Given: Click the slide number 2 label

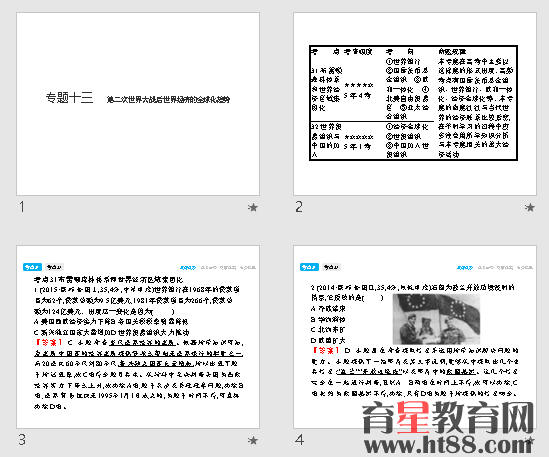Looking at the screenshot, I should tap(299, 207).
